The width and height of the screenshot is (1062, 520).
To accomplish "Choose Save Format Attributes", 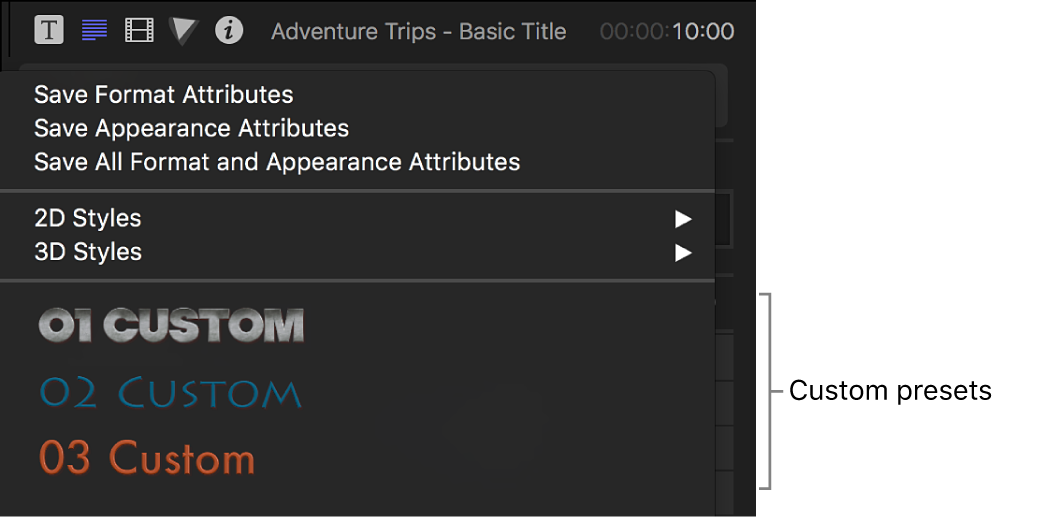I will [x=164, y=95].
